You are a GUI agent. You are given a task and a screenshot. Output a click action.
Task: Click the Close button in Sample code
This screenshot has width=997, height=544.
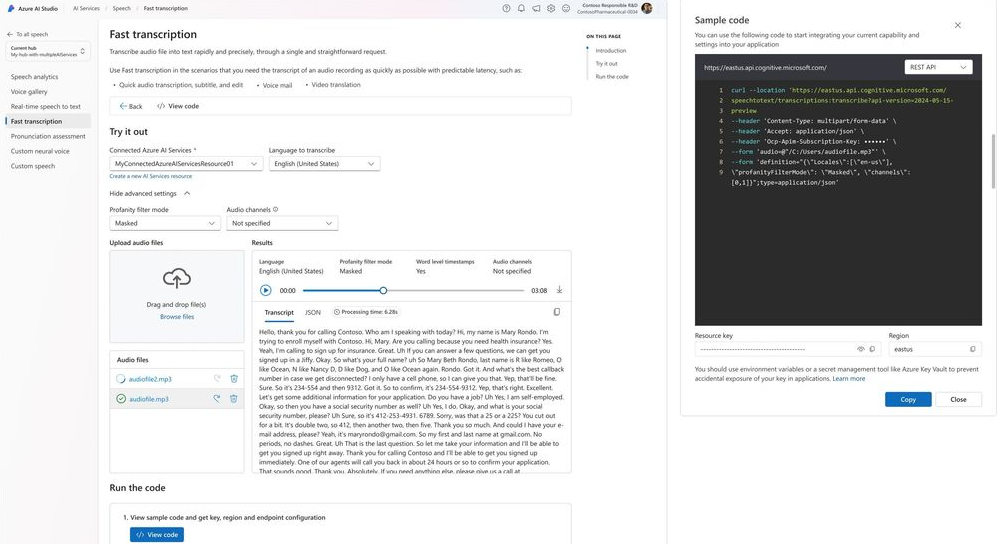pos(958,399)
